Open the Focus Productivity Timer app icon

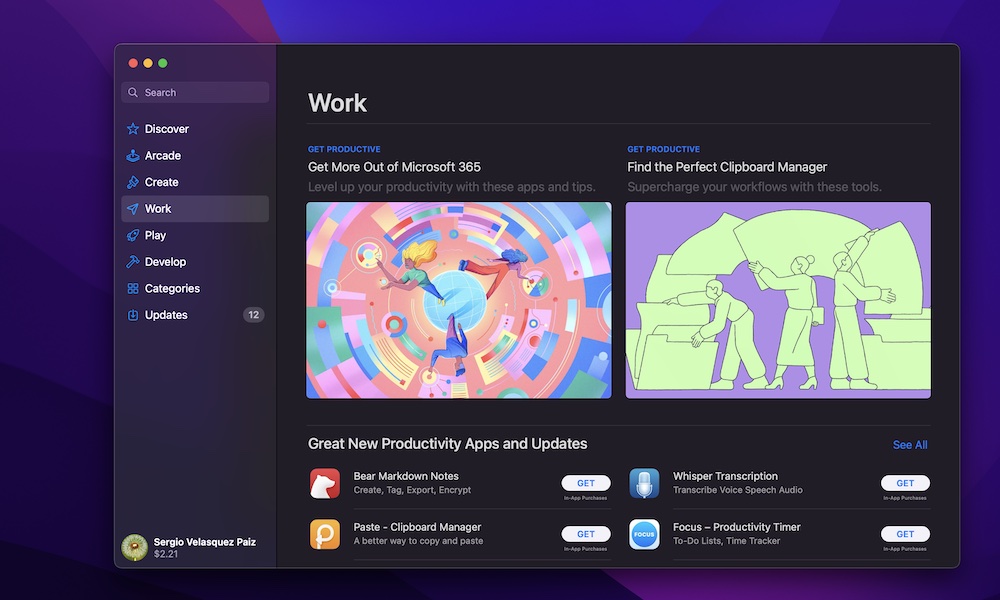point(644,534)
